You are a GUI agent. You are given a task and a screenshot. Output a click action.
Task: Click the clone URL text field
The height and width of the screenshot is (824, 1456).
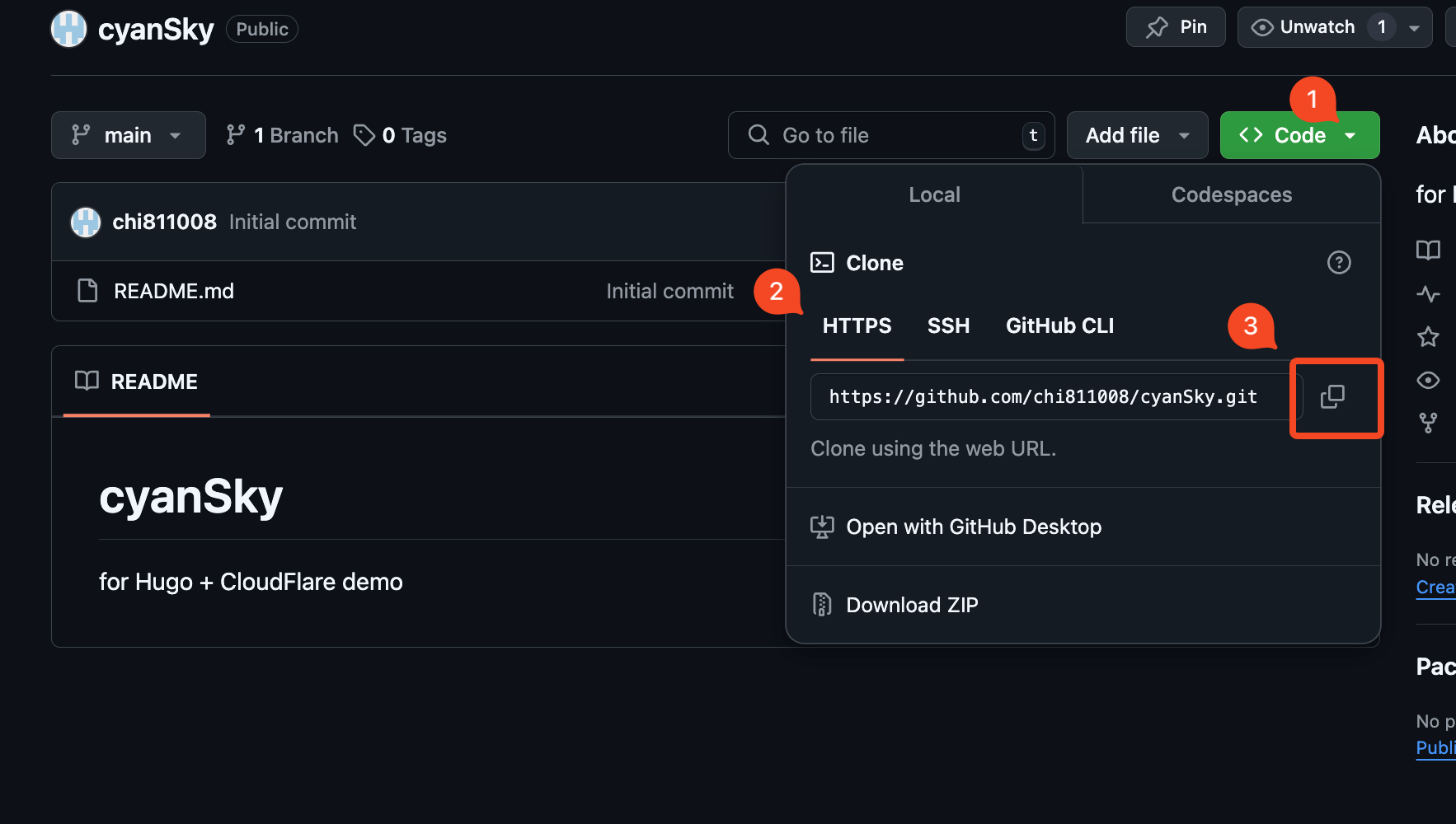point(1056,397)
